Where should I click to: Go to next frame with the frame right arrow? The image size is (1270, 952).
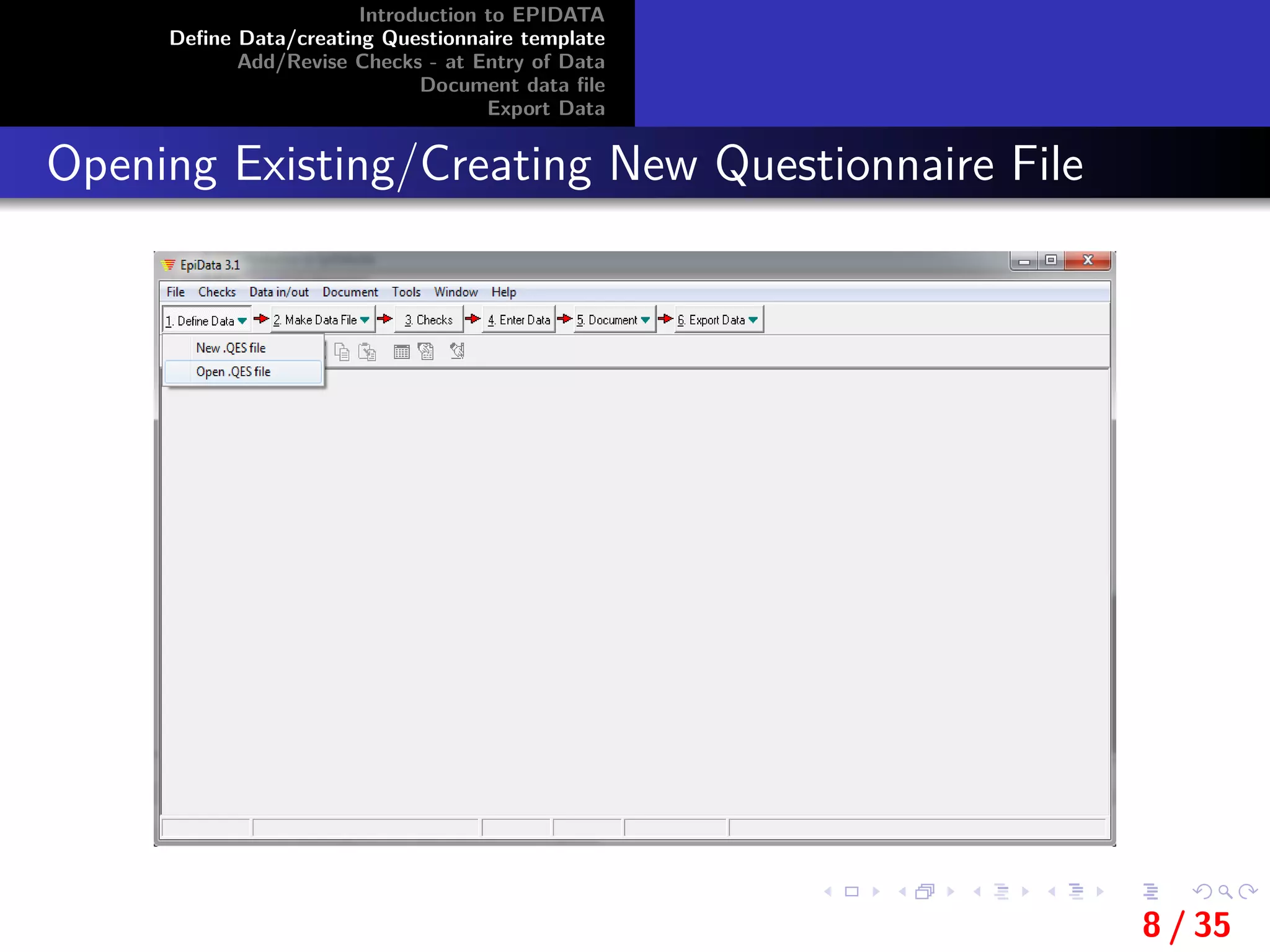[950, 891]
